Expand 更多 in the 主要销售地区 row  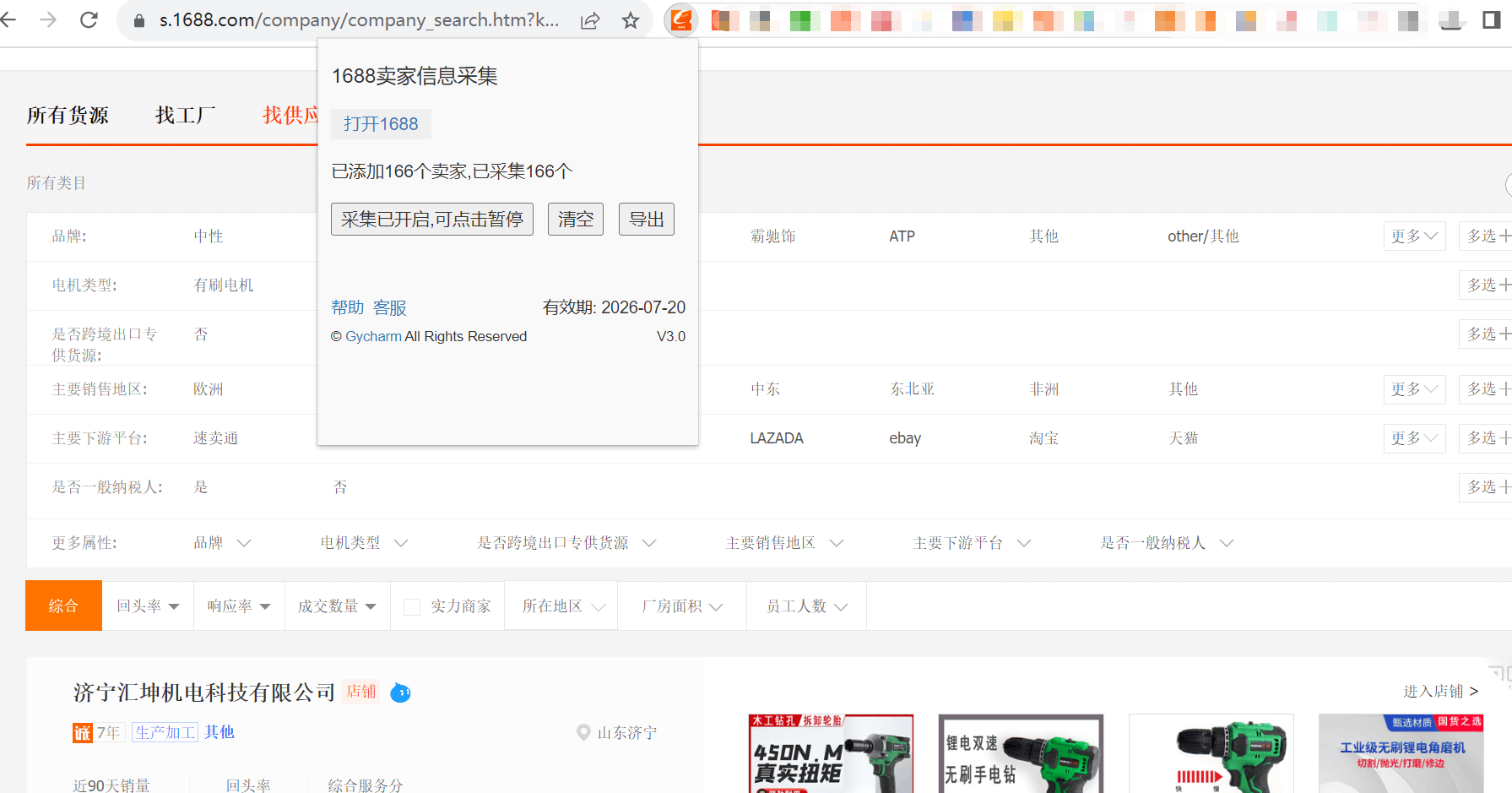point(1414,389)
